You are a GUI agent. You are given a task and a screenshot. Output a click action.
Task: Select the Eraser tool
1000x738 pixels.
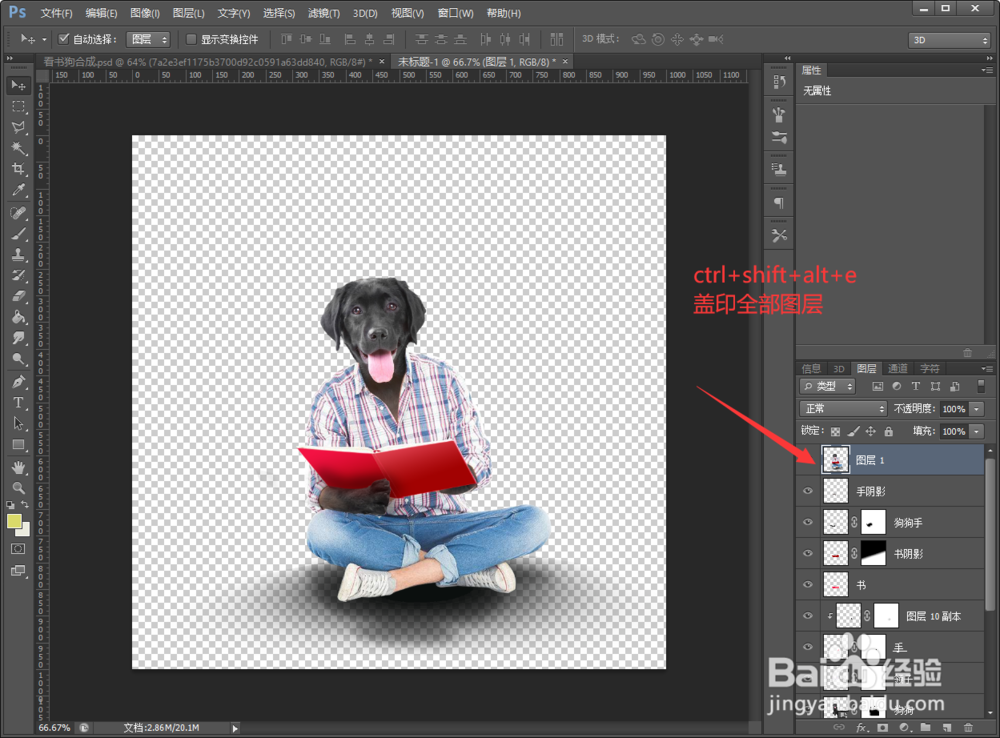18,296
